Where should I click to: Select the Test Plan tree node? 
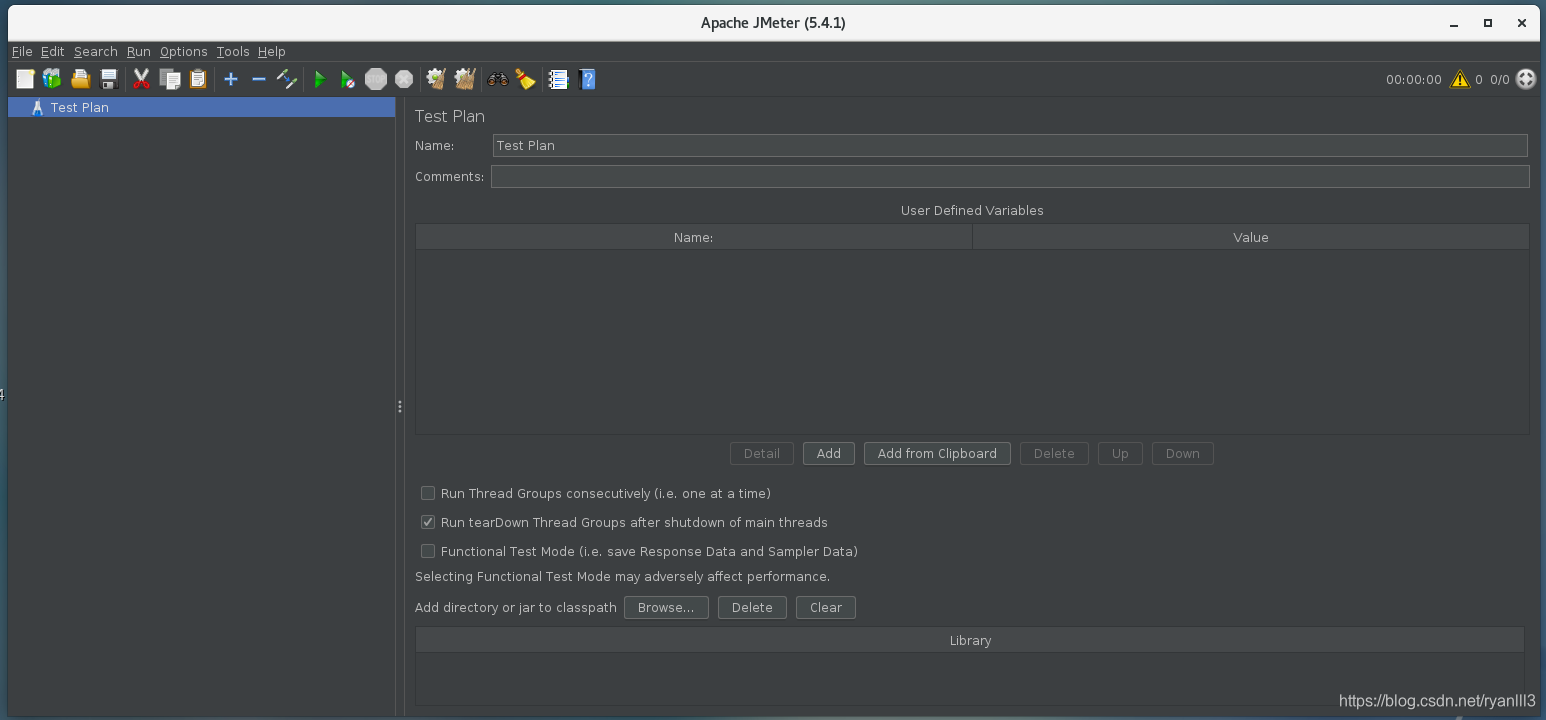[201, 107]
